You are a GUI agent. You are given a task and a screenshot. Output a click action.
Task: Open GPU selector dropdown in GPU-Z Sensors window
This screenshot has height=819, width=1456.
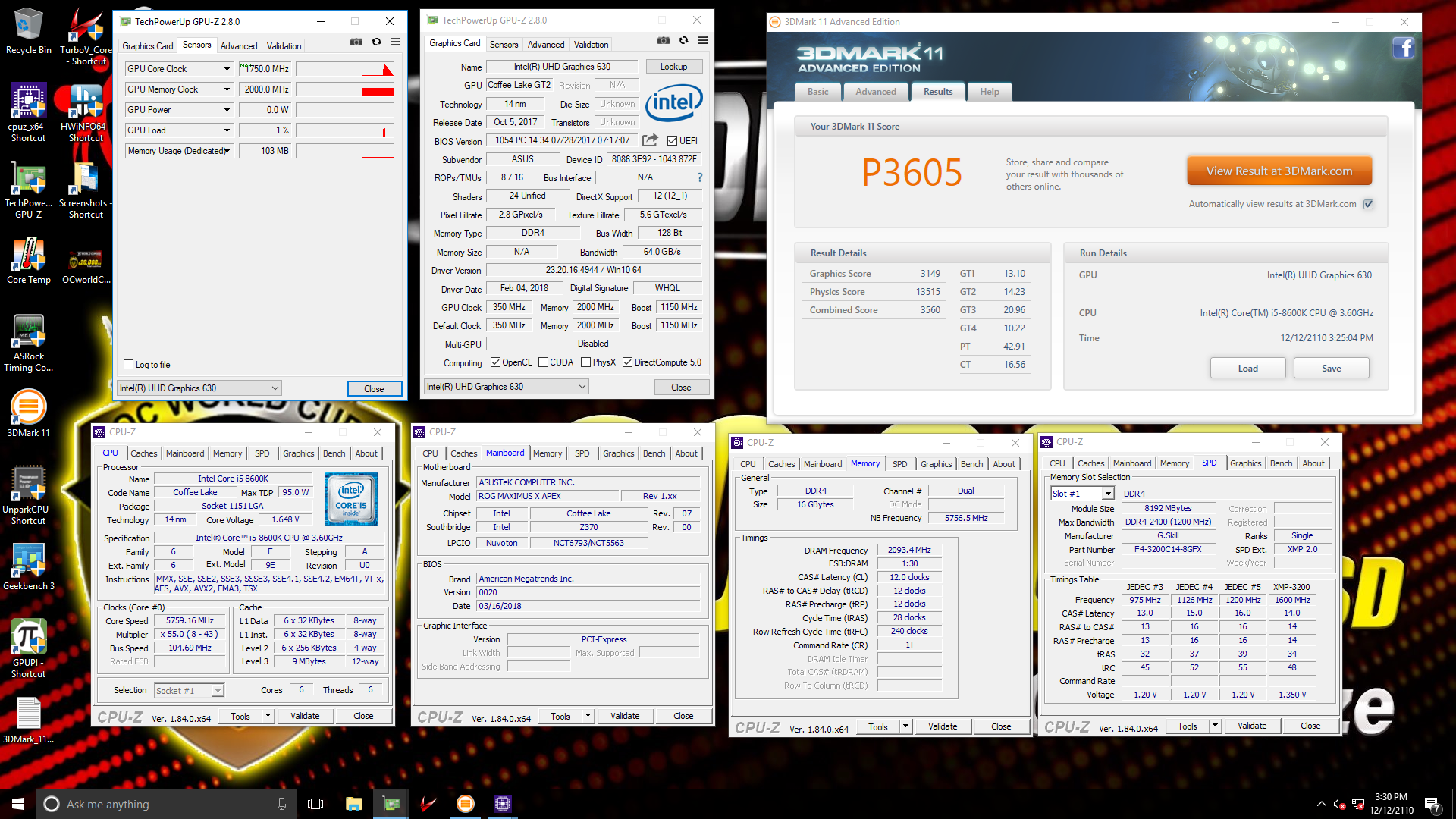[199, 388]
